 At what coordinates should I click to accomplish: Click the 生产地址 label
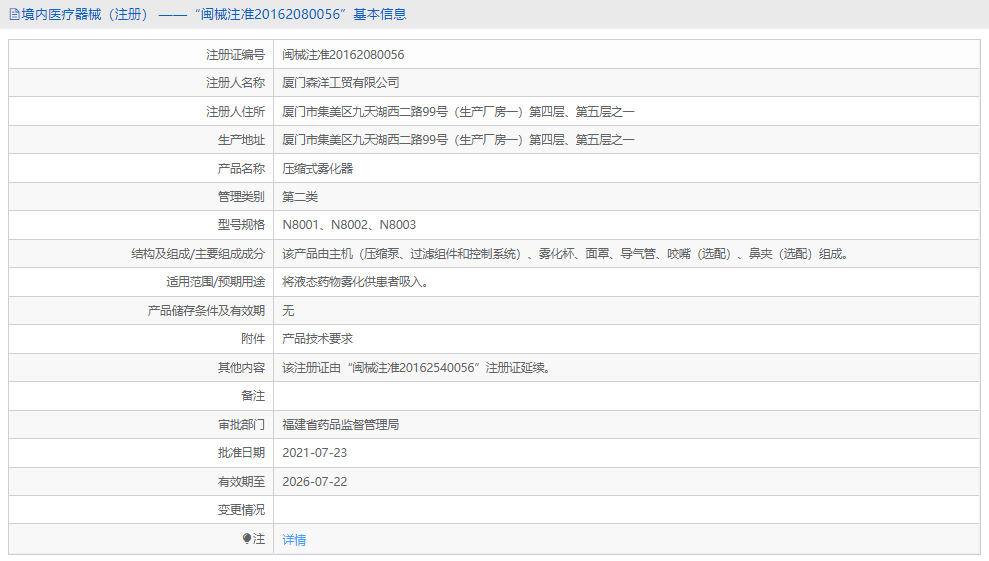pos(242,139)
